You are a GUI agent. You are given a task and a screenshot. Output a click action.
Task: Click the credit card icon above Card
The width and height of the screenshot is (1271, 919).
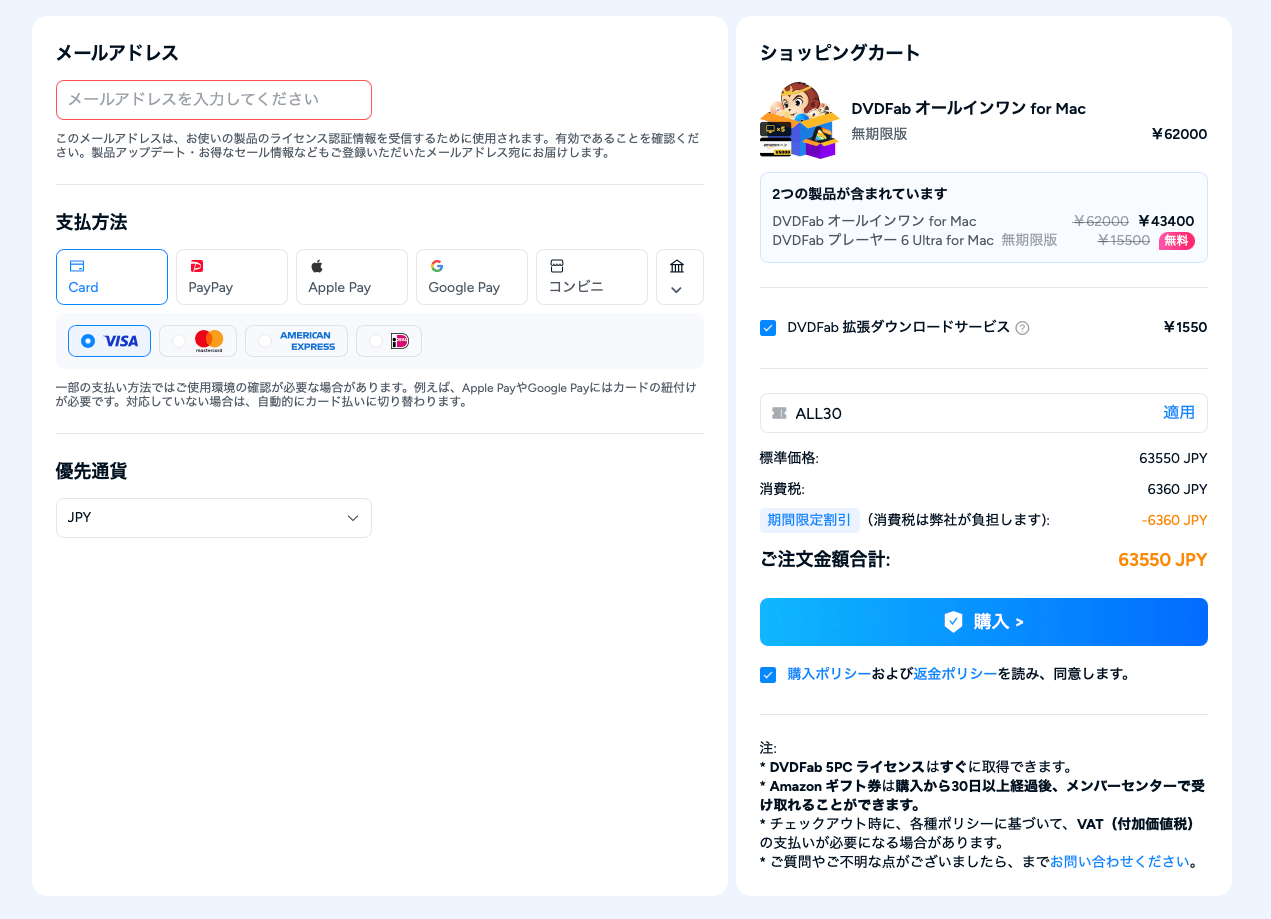point(77,266)
